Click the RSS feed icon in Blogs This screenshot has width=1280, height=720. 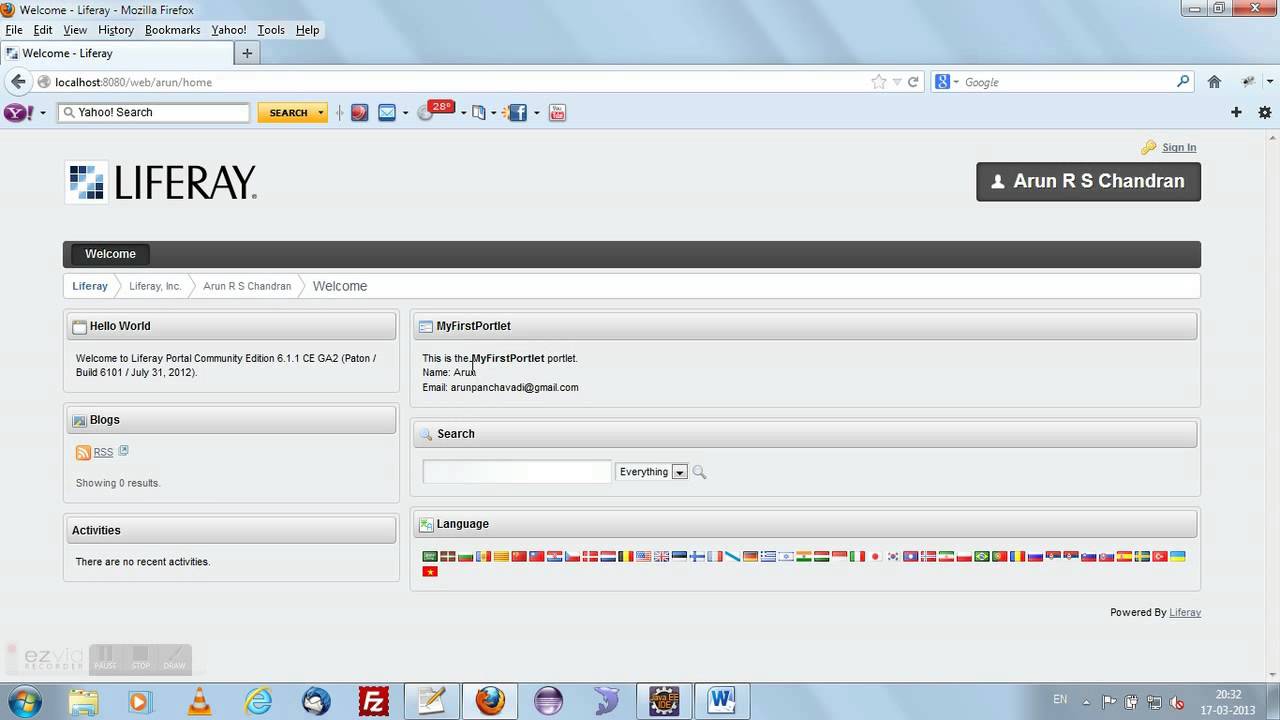pyautogui.click(x=83, y=453)
